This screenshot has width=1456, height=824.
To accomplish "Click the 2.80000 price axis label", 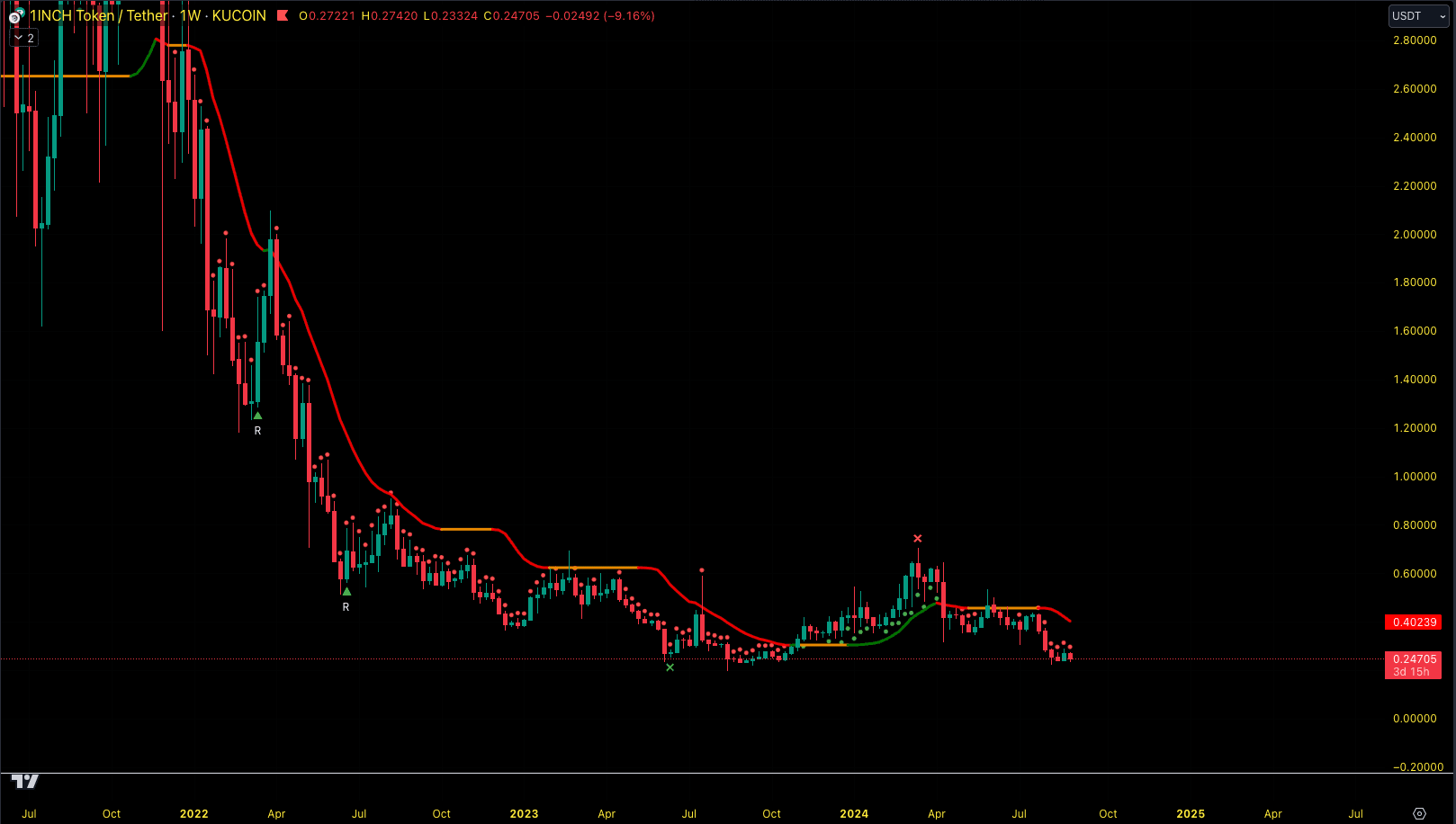I will click(x=1415, y=40).
